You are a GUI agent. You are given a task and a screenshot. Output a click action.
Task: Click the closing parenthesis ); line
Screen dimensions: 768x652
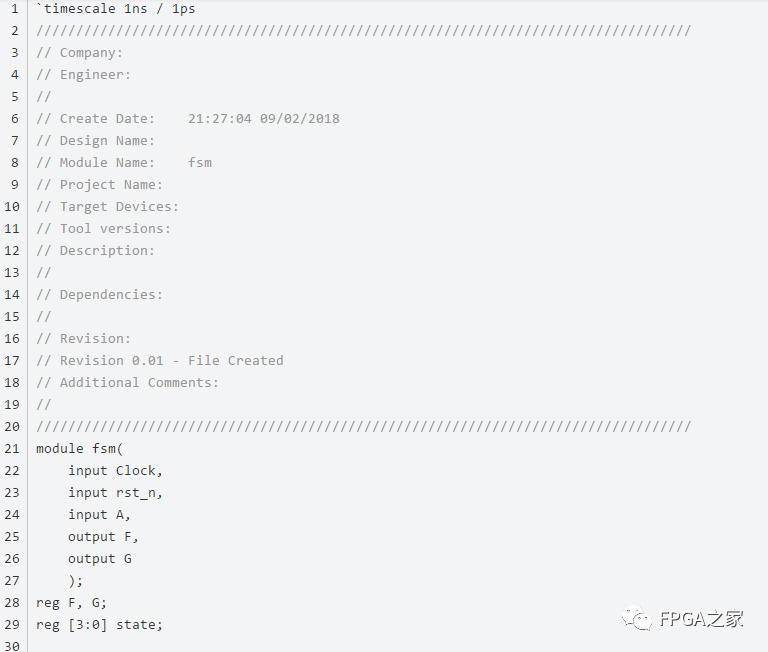(x=76, y=580)
